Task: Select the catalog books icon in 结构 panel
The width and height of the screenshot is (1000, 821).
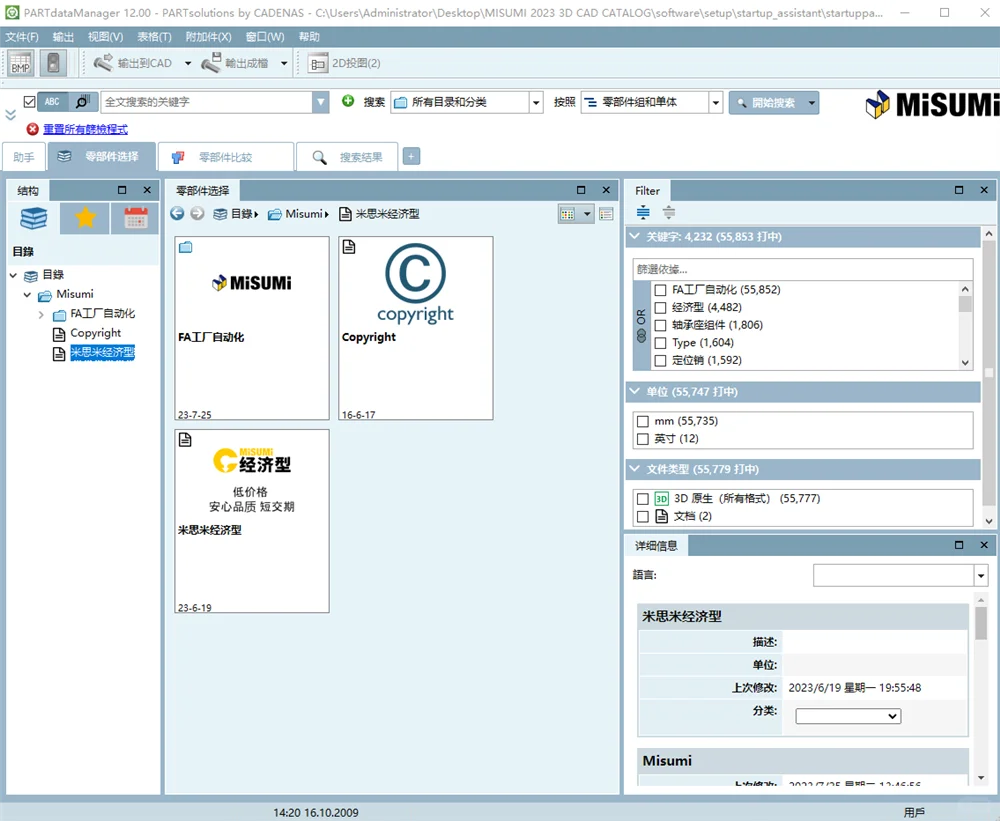Action: coord(34,218)
